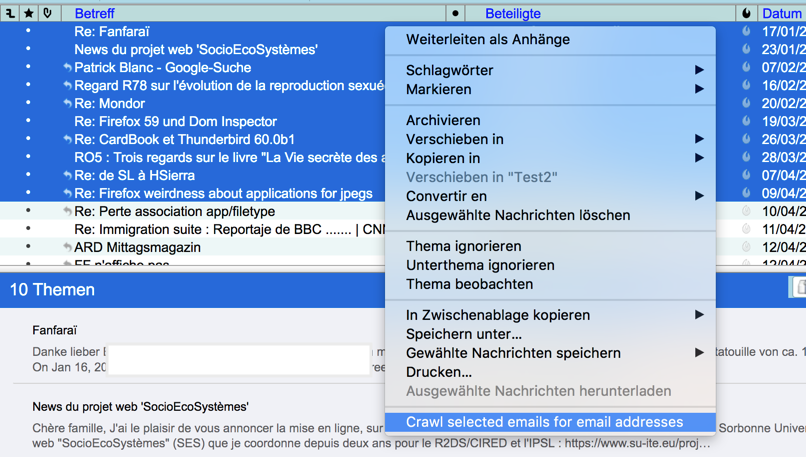This screenshot has width=806, height=457.
Task: Click the thread column header icon
Action: coord(11,13)
